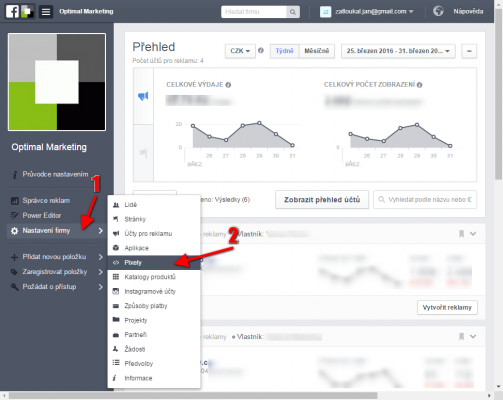Viewport: 503px width, 400px height.
Task: Focus the Hledat firmu search field
Action: point(254,12)
